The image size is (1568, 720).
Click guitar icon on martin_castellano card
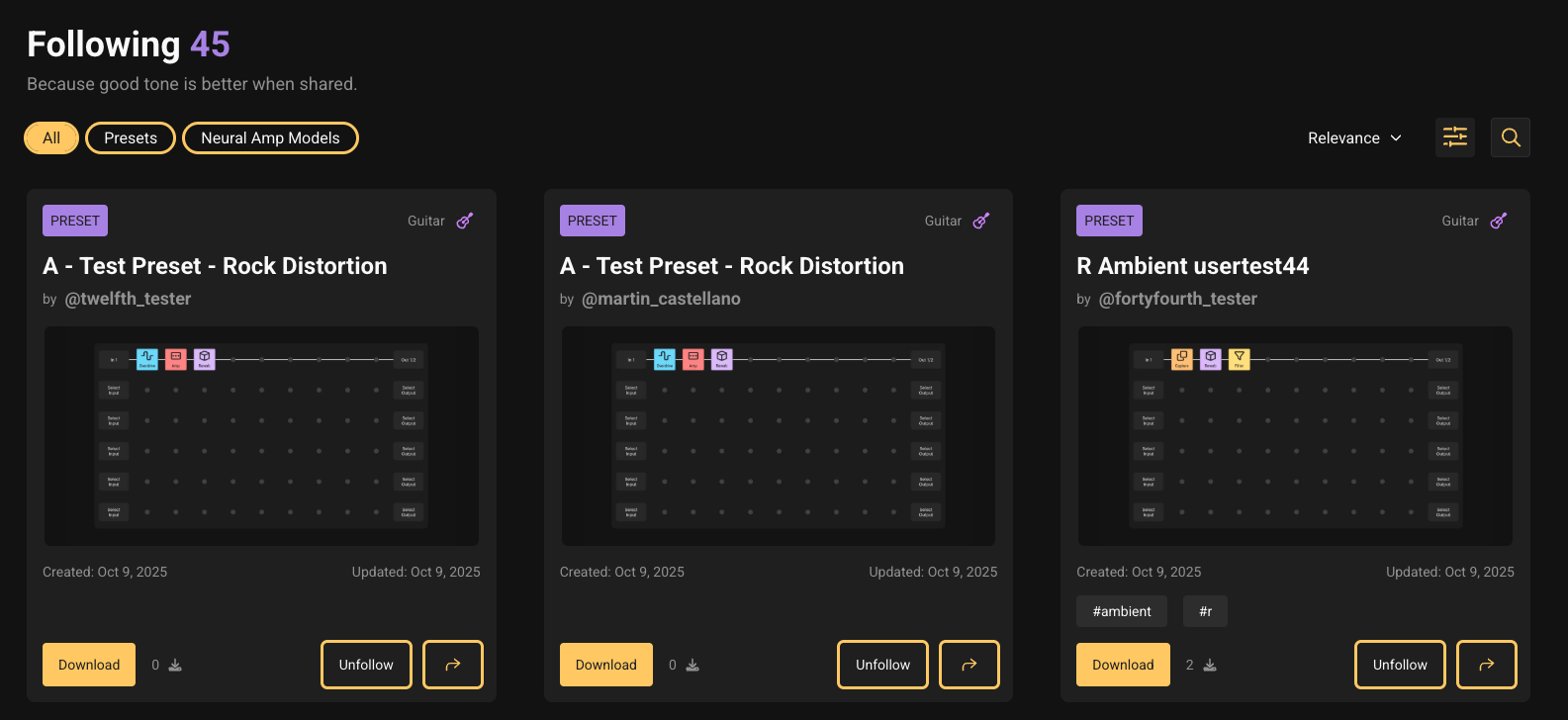click(x=981, y=221)
